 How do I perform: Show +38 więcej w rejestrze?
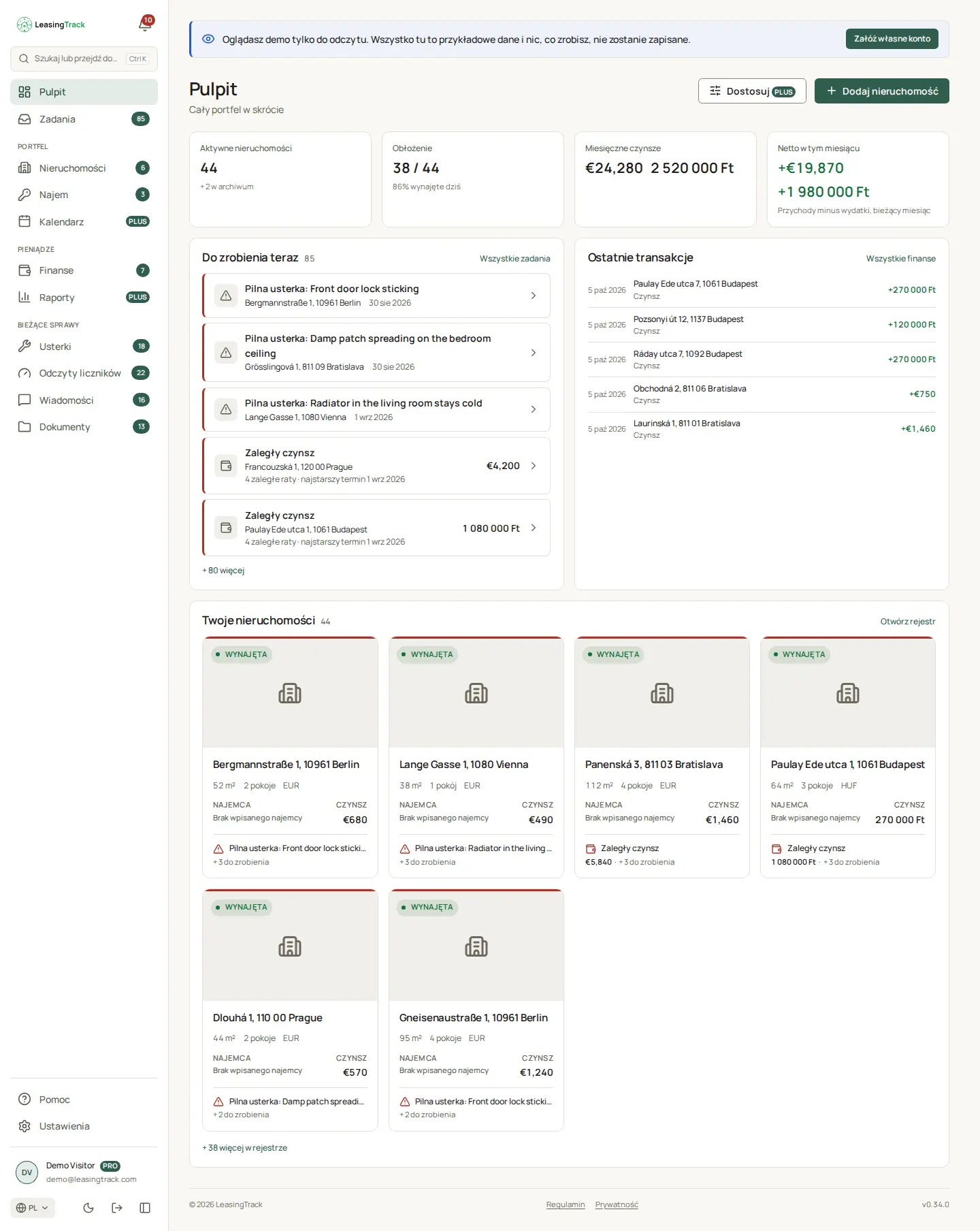(244, 1148)
